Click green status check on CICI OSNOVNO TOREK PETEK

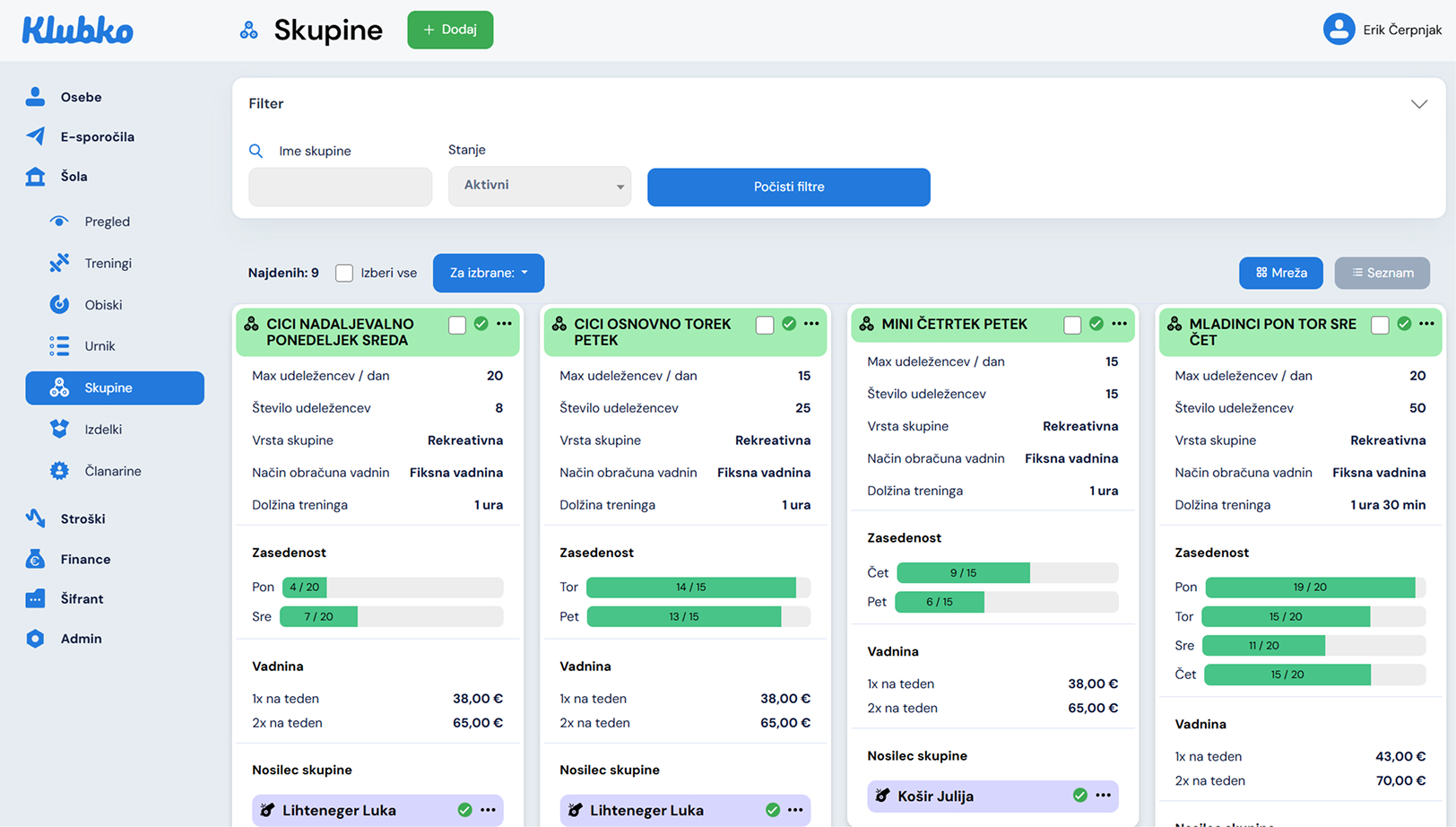(x=789, y=324)
